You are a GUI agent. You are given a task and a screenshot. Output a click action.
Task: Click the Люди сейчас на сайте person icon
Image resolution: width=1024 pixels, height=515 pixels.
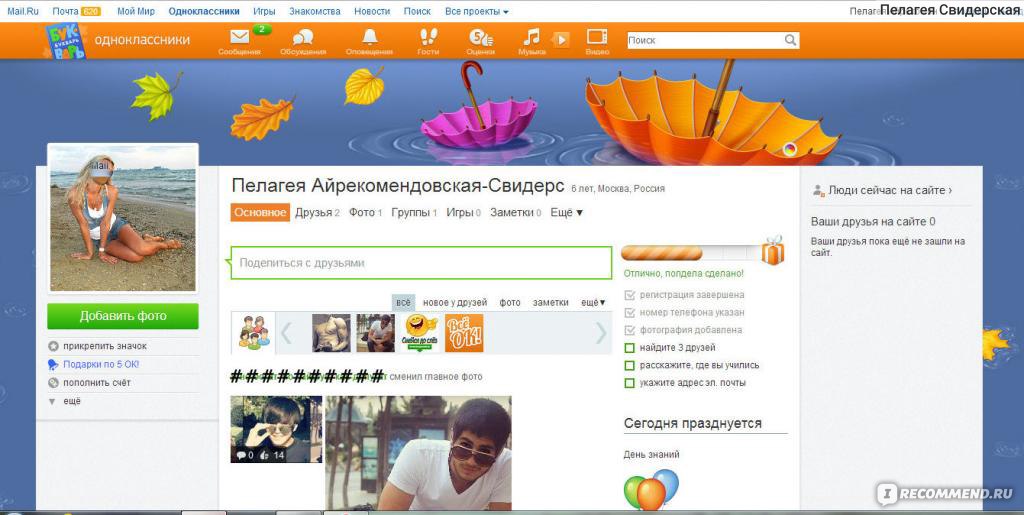pyautogui.click(x=818, y=191)
